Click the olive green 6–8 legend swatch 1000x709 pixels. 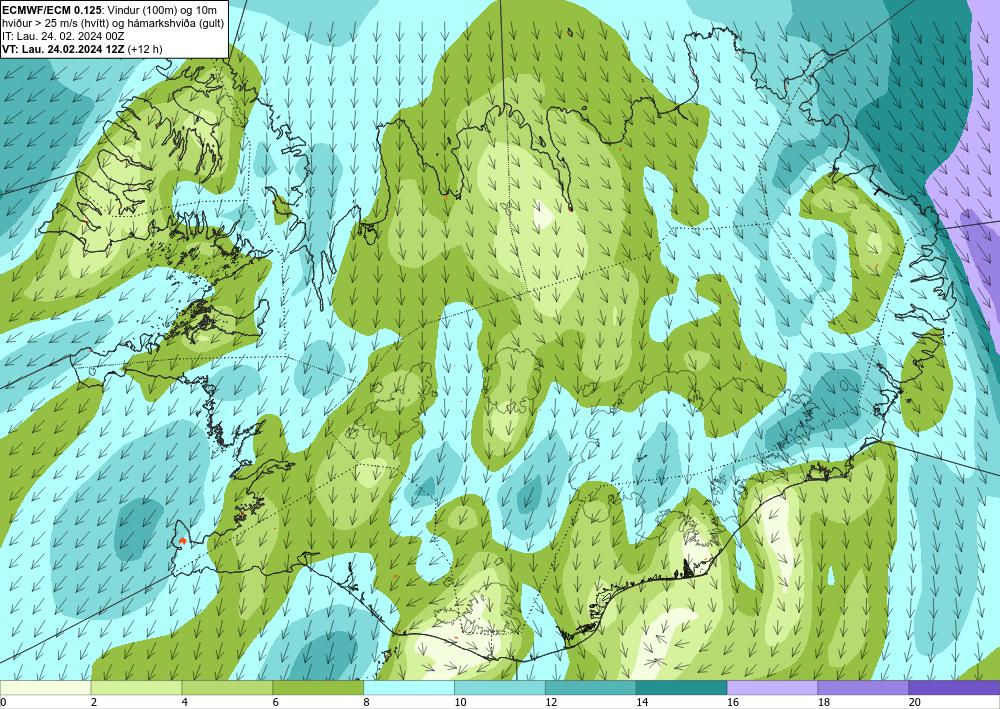coord(318,688)
